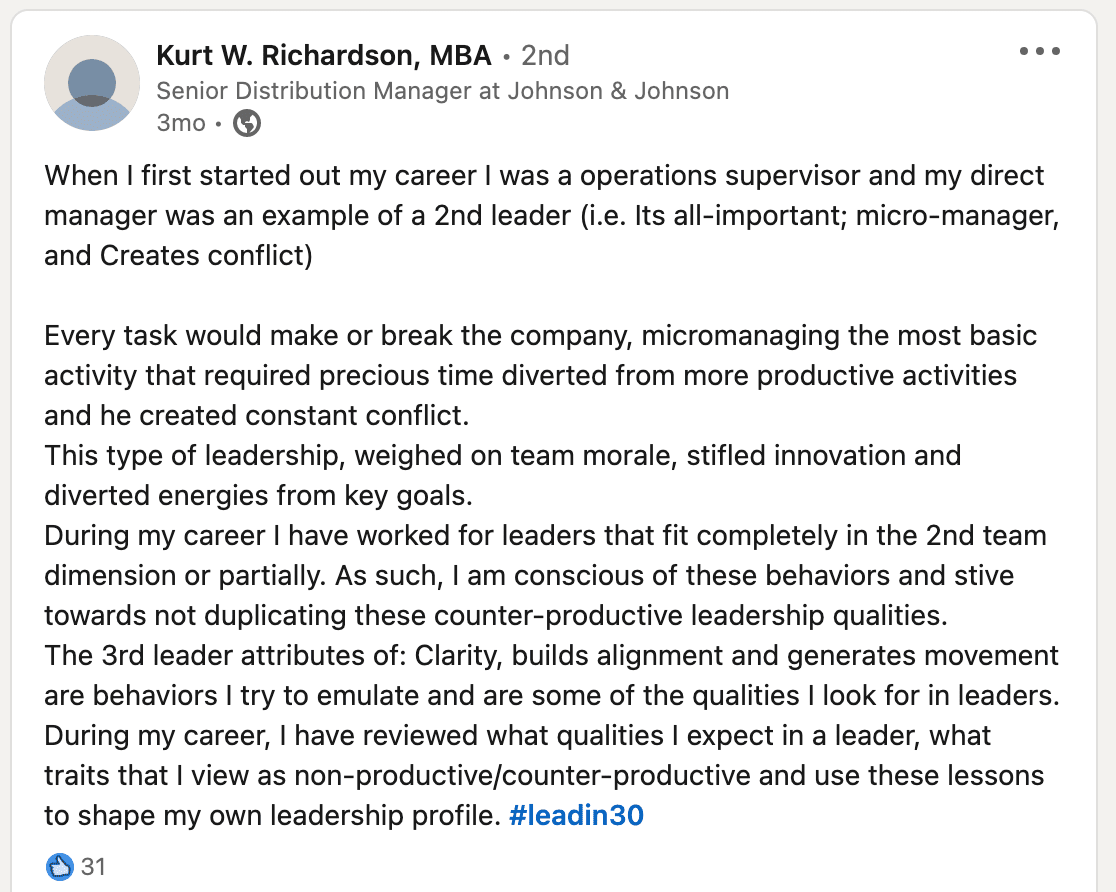This screenshot has width=1116, height=892.
Task: Click the line starting 'The 3rd leader attributes'
Action: click(x=552, y=655)
